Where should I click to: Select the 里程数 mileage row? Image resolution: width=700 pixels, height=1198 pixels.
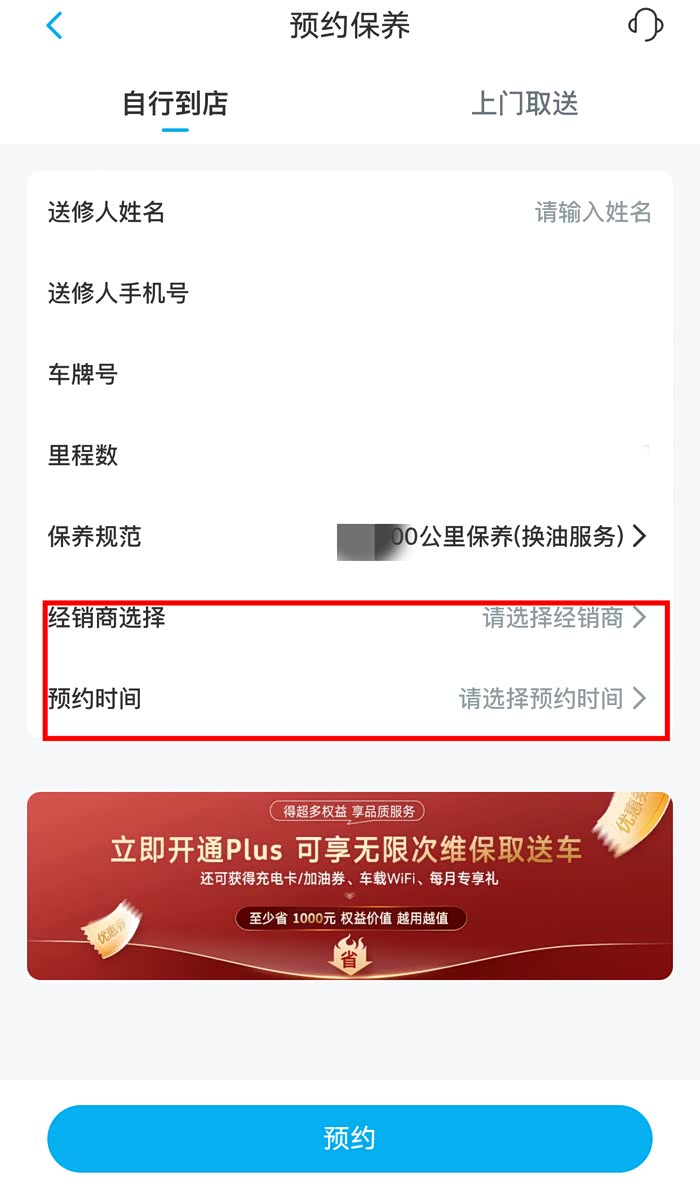click(x=350, y=455)
